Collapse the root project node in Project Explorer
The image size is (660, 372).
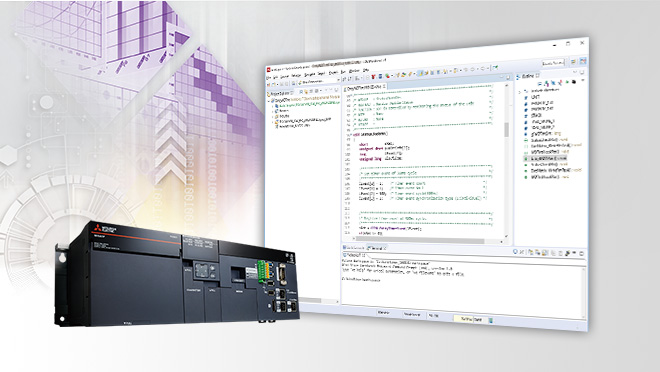[269, 101]
